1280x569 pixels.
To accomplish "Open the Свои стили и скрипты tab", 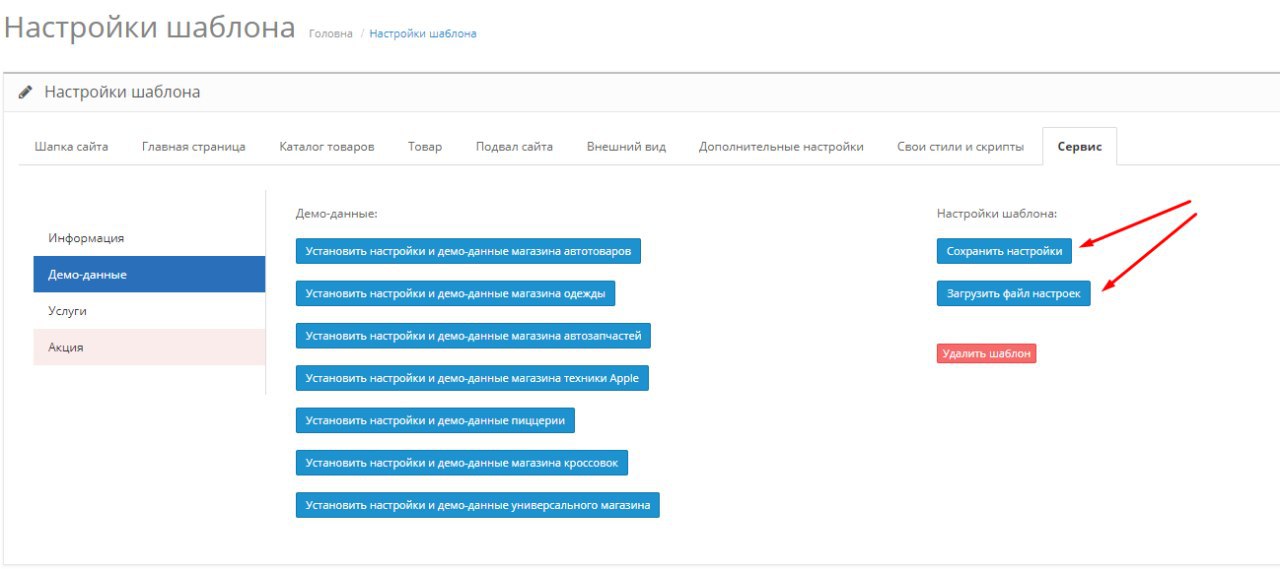I will pos(961,146).
